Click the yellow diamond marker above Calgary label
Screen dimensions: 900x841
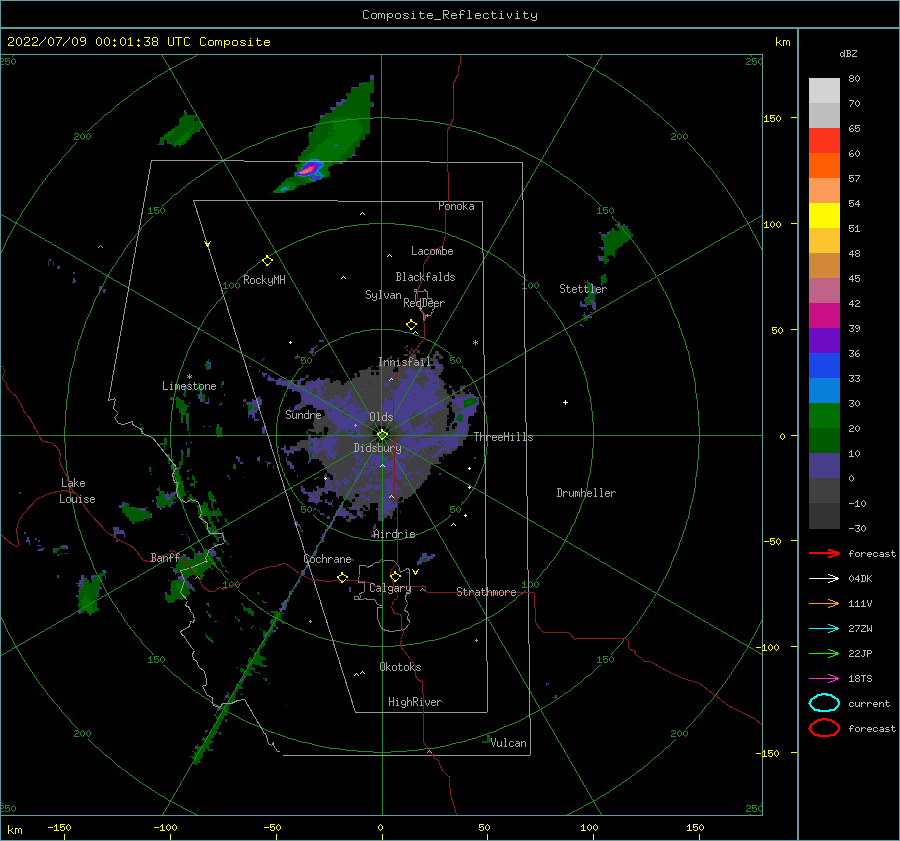click(x=395, y=576)
